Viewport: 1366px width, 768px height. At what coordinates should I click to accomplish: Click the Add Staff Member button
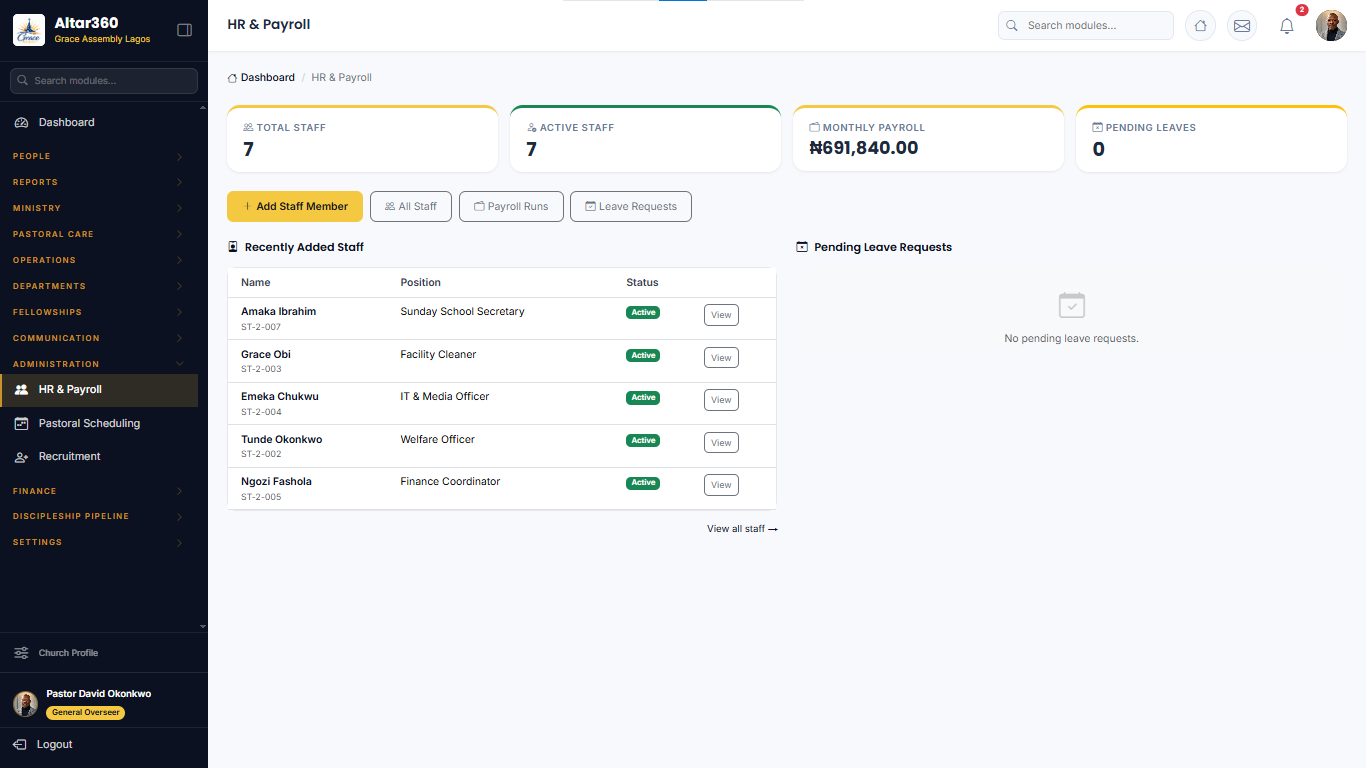(x=295, y=206)
